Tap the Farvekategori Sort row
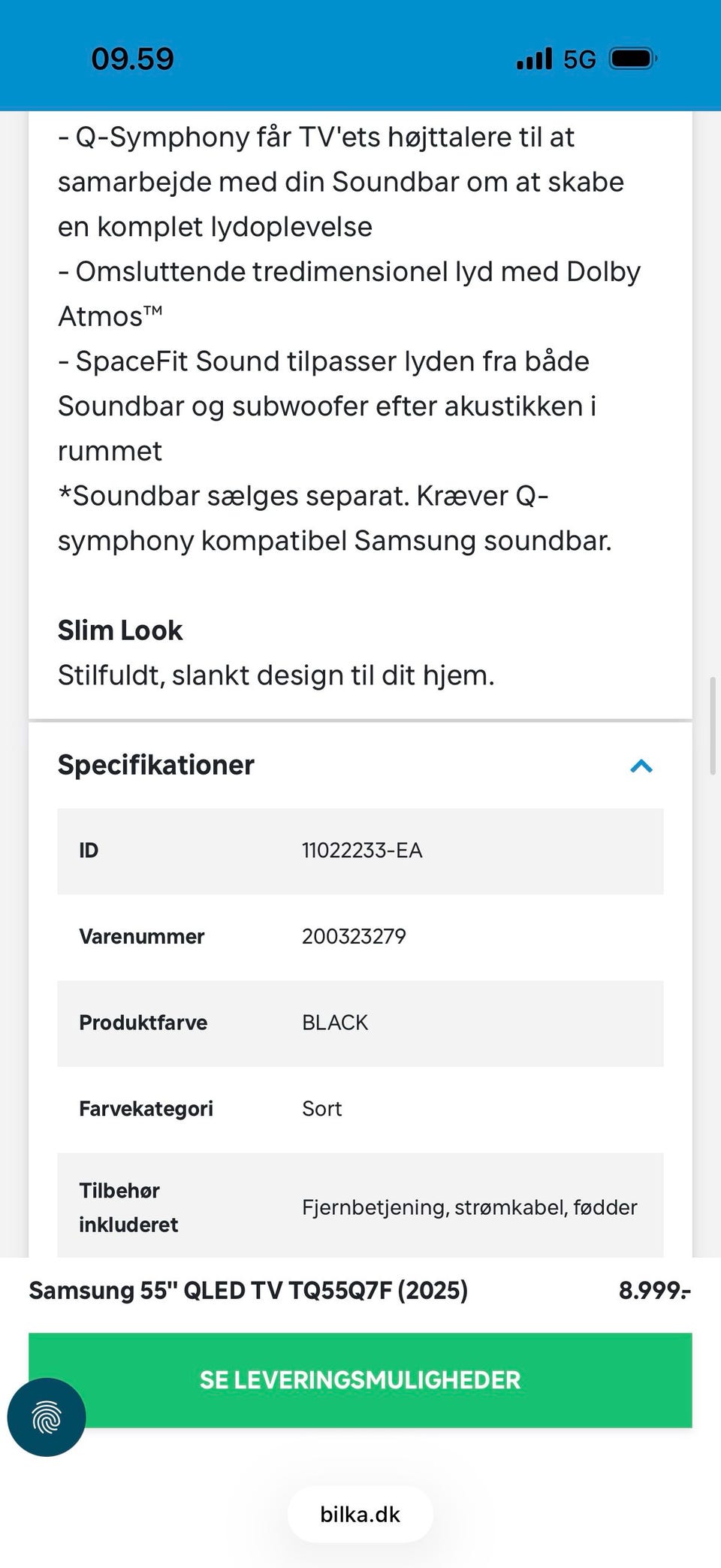 [x=360, y=1109]
